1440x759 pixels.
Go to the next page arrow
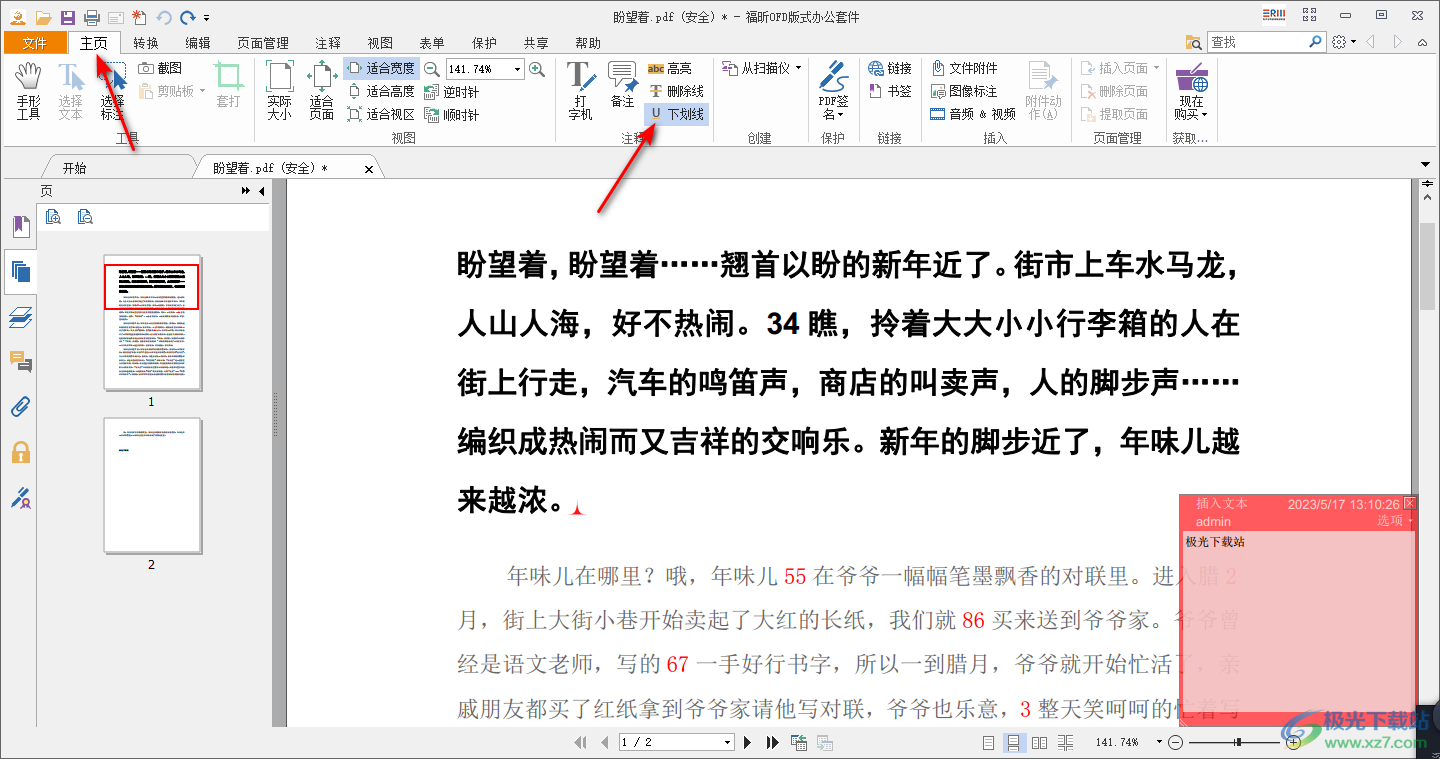[x=747, y=742]
